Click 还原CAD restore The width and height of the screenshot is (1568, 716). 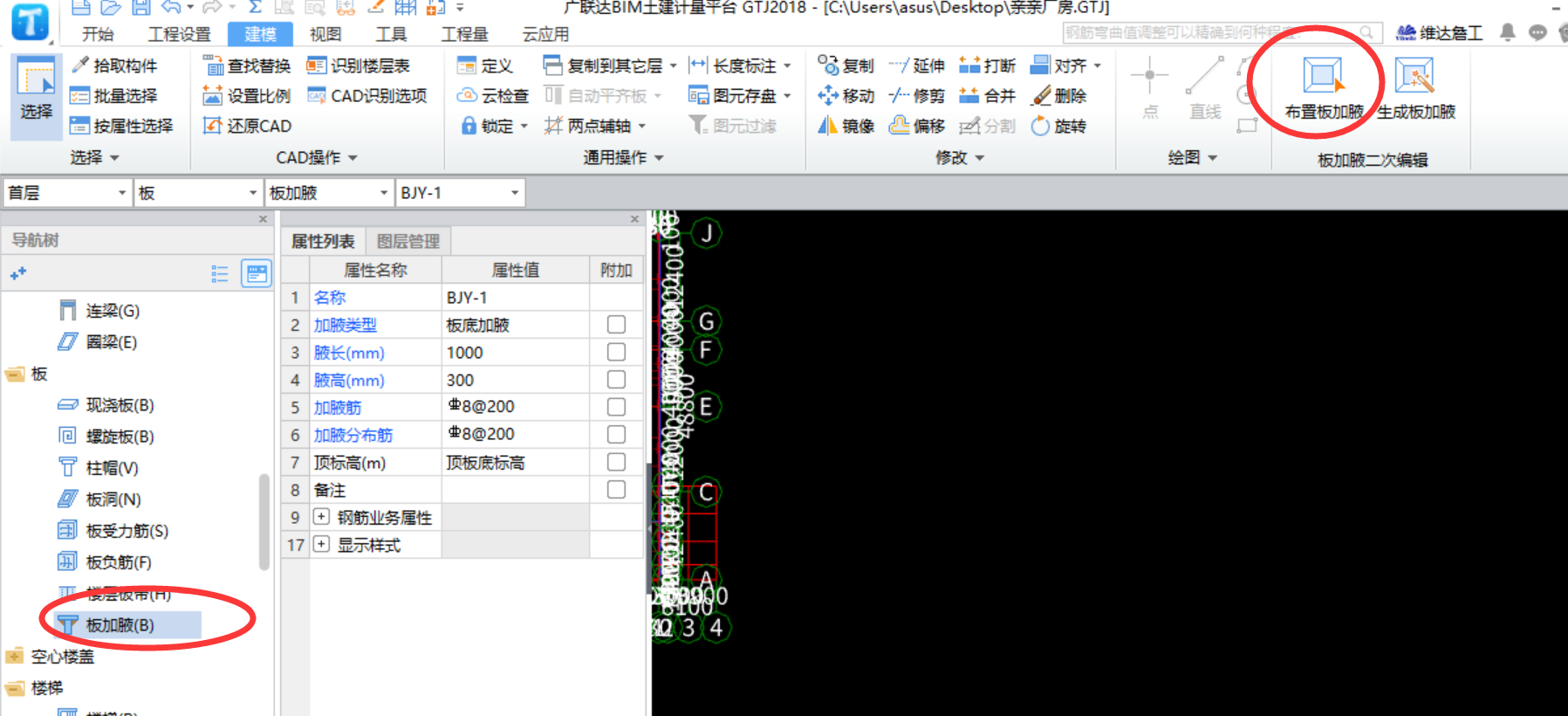pyautogui.click(x=247, y=126)
